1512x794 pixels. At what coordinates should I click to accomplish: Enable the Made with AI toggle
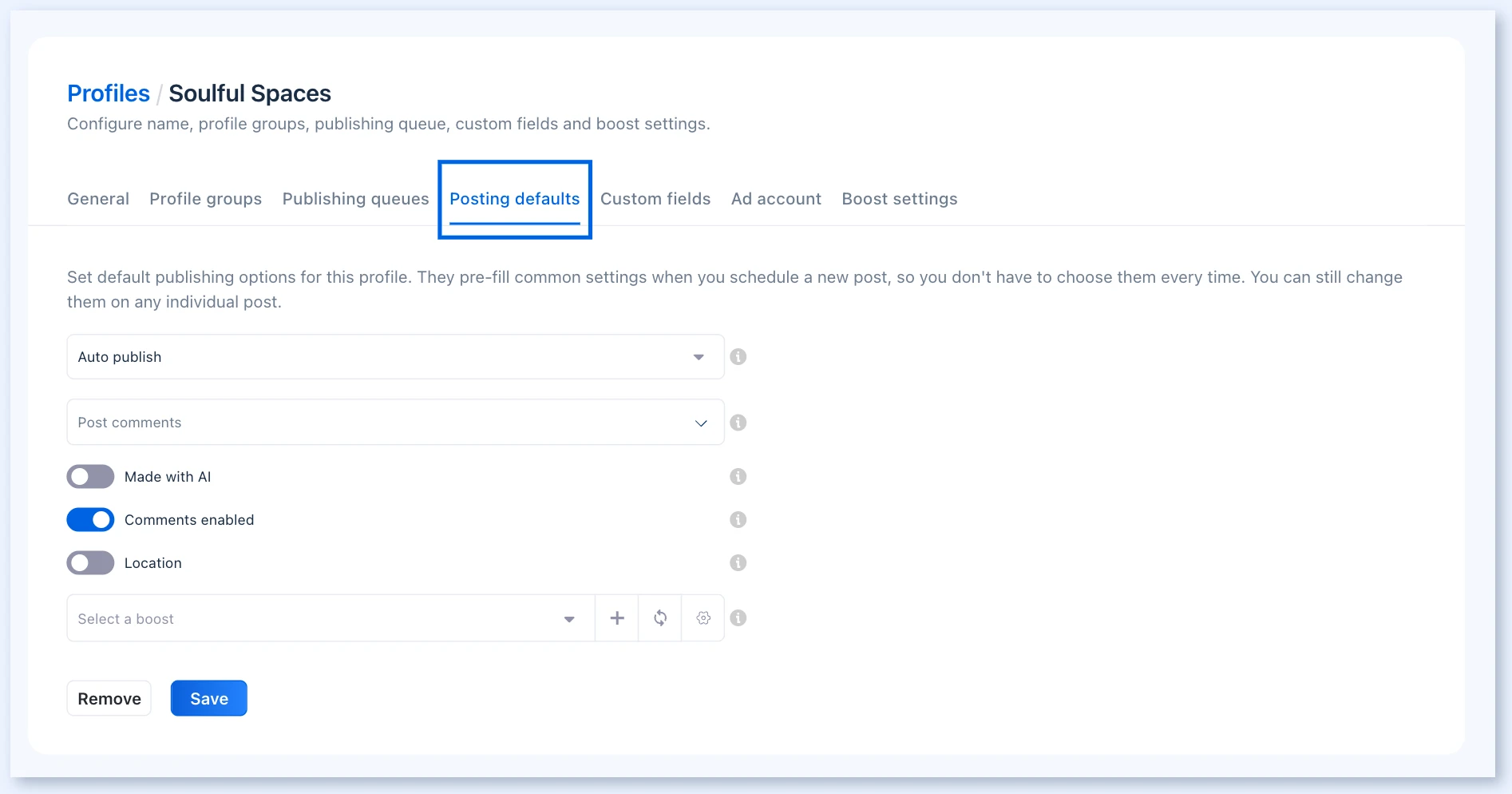pos(90,477)
